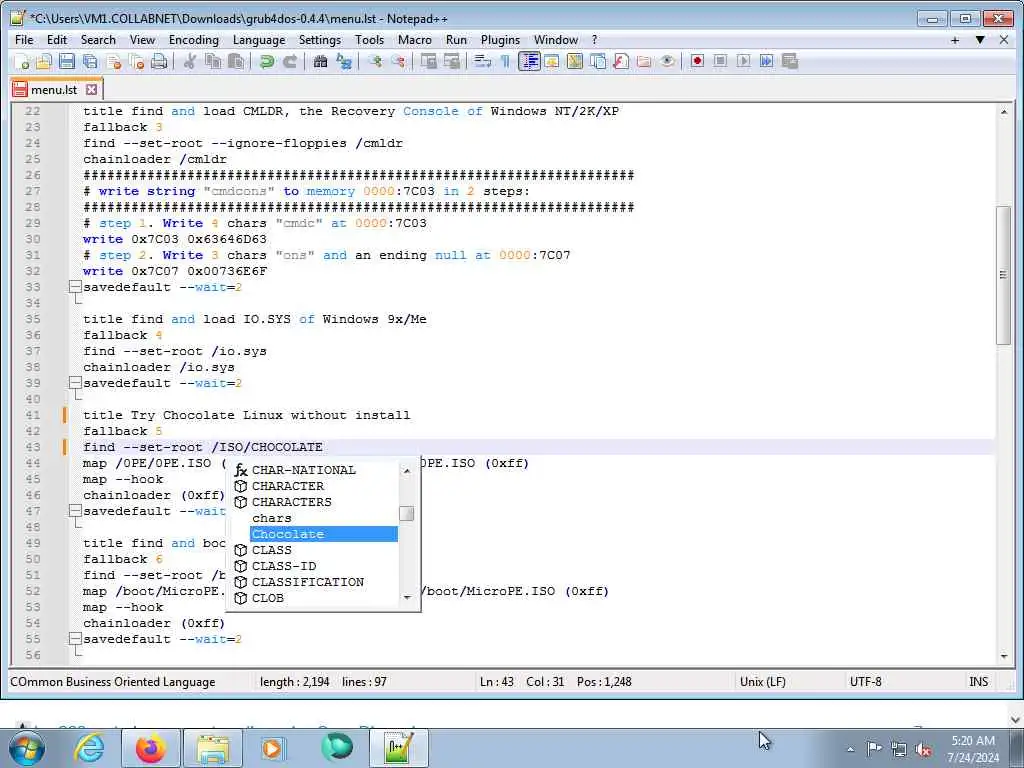Toggle file monitoring eye icon
The image size is (1024, 768).
point(667,61)
